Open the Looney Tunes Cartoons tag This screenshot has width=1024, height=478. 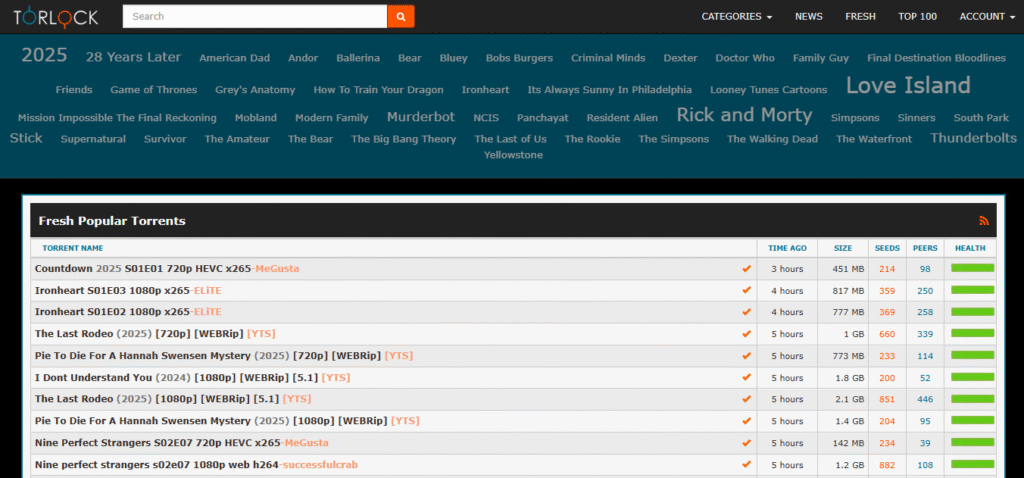(x=769, y=90)
